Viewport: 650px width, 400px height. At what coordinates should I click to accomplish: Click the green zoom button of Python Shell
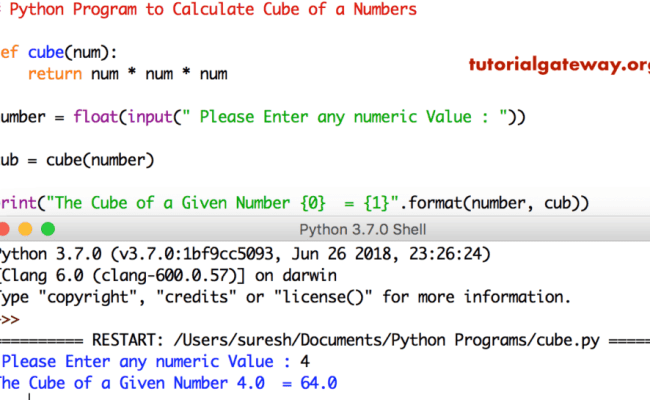tap(48, 229)
